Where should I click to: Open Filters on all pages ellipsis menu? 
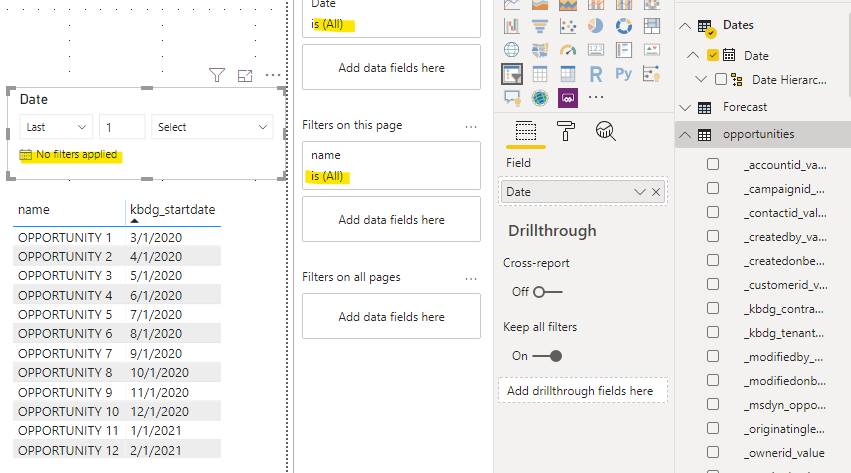[x=471, y=278]
